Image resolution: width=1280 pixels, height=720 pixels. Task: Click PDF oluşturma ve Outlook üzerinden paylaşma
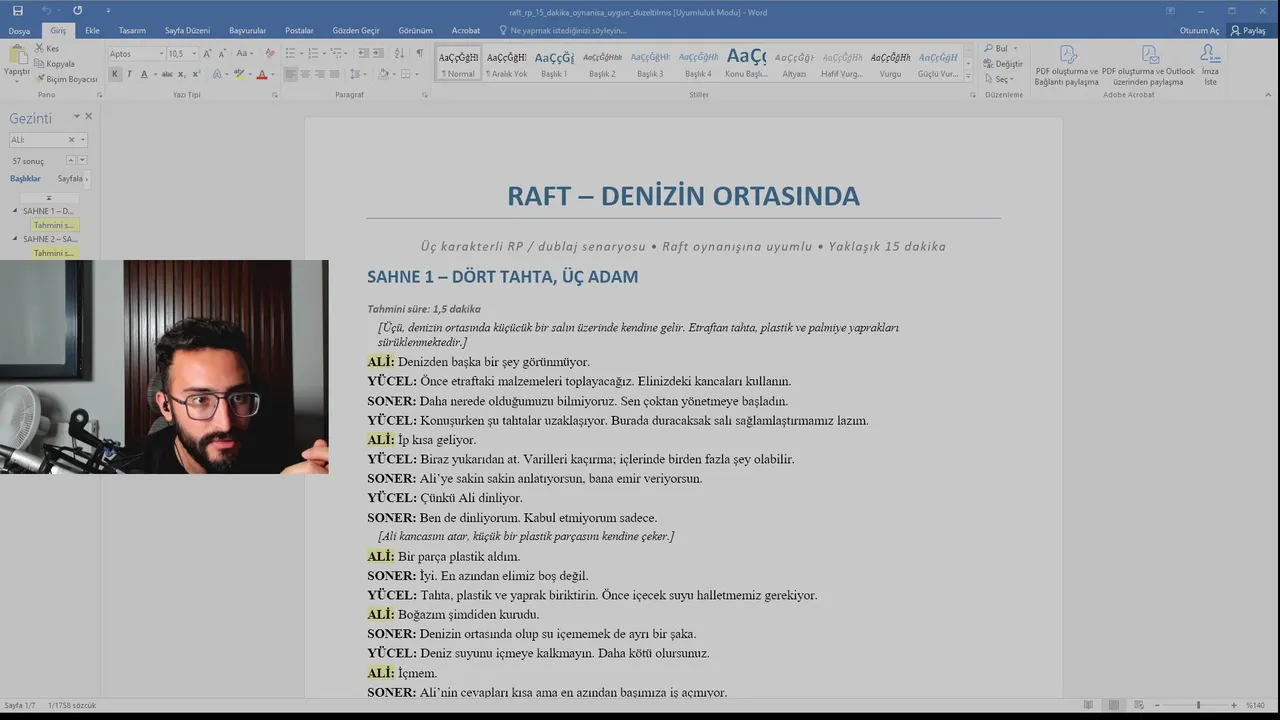point(1148,64)
